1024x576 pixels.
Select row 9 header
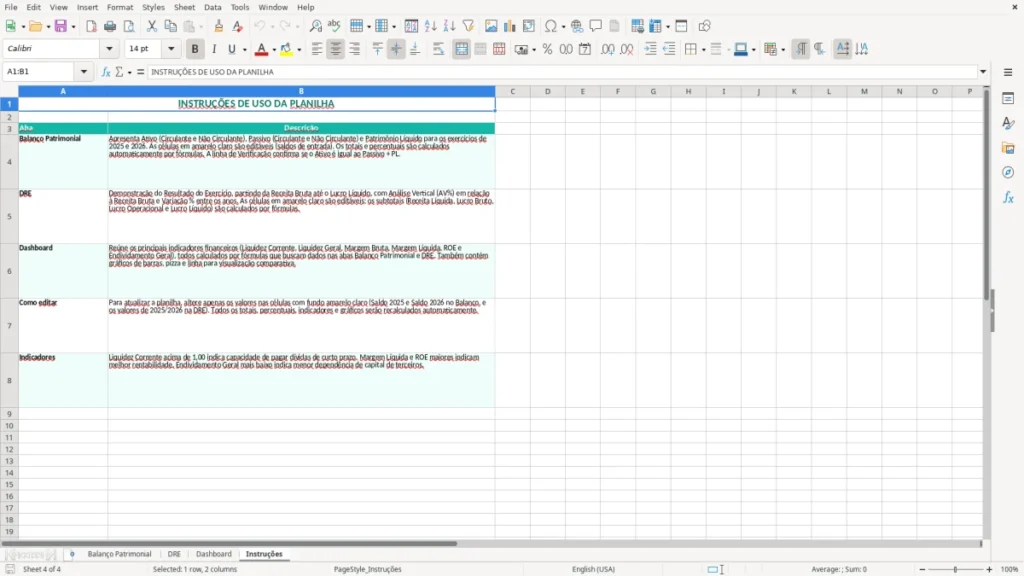(9, 414)
